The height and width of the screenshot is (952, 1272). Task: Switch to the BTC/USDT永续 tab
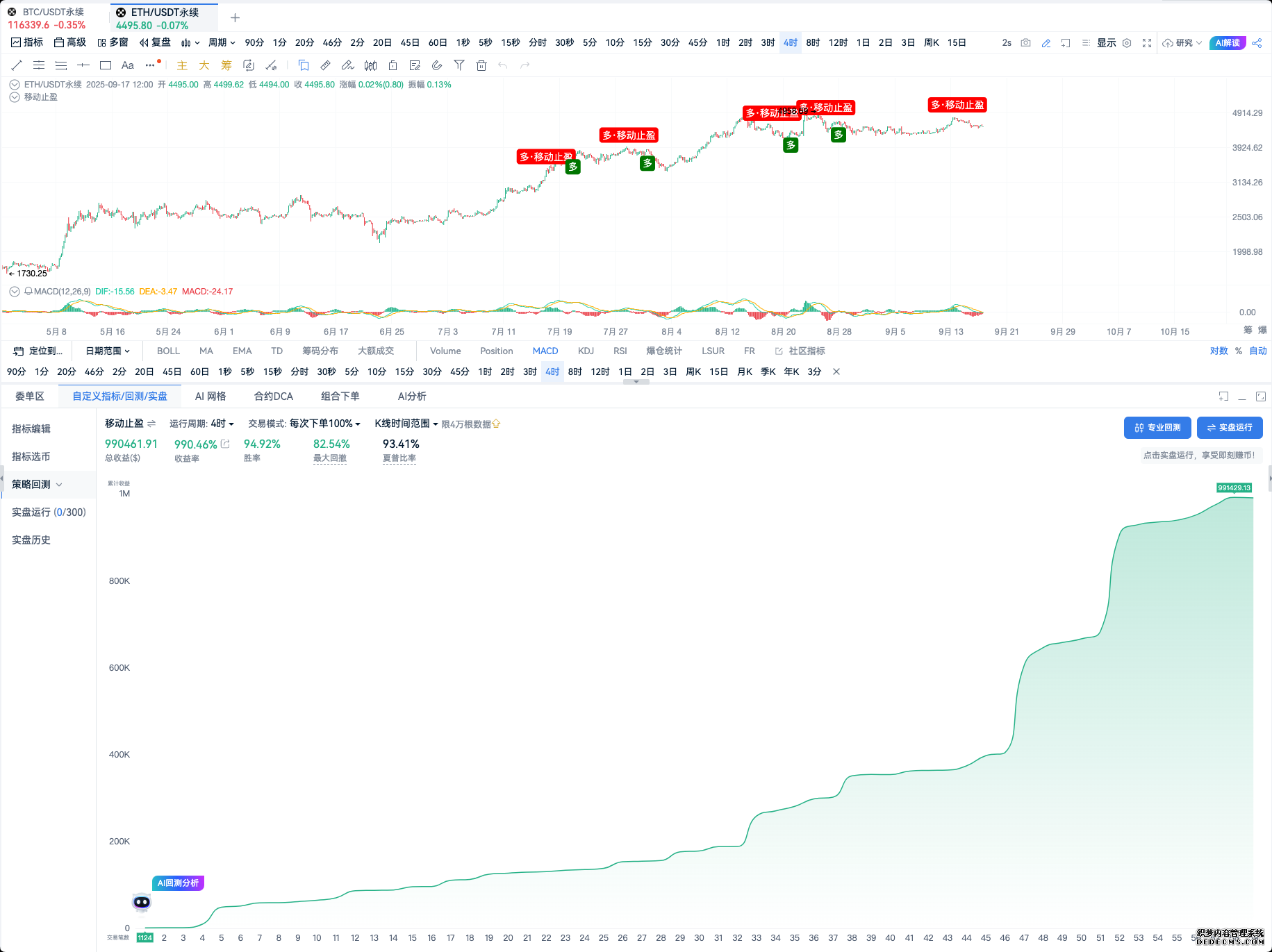(53, 18)
